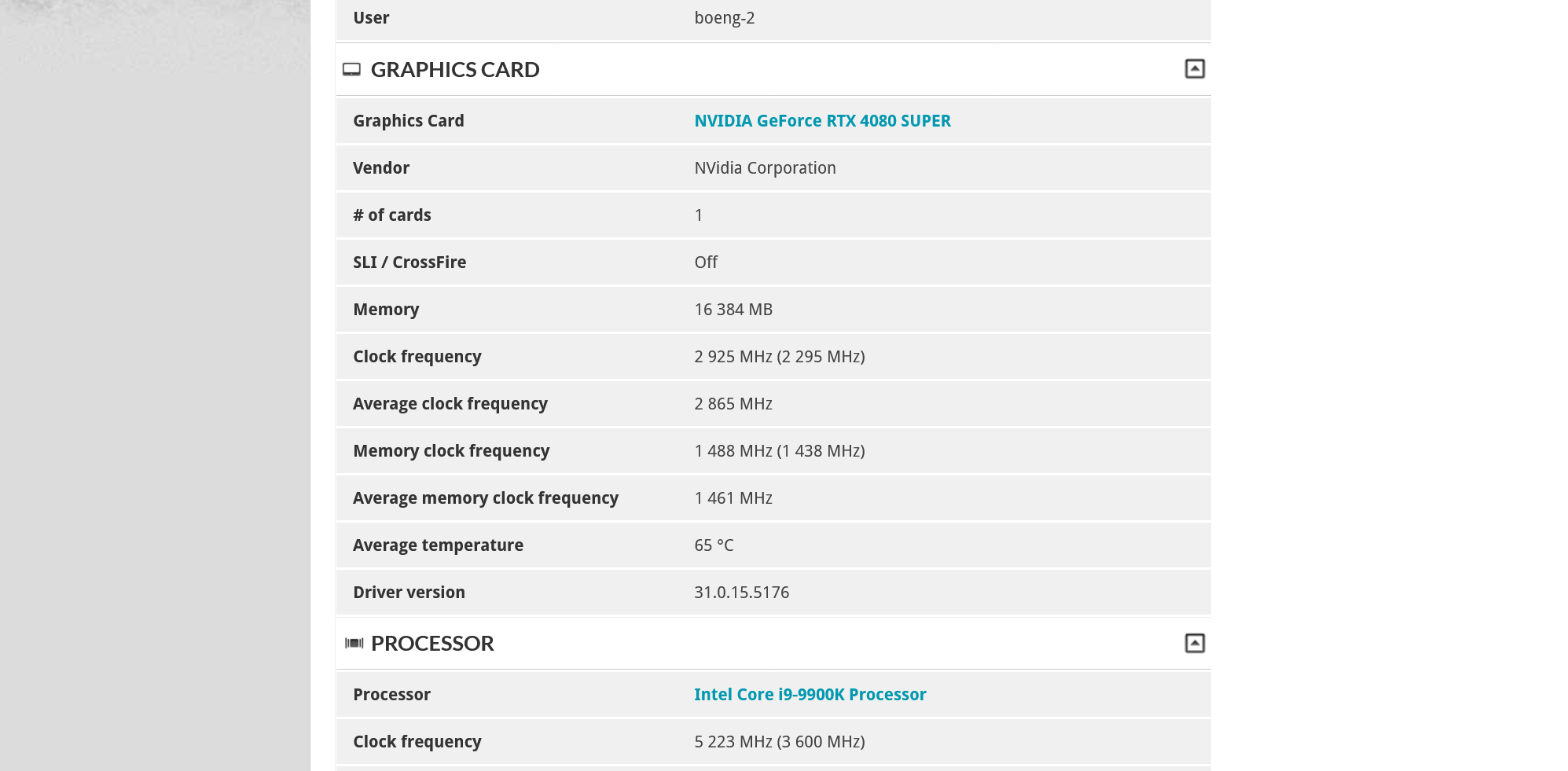Click the 'Memory' row label

click(386, 310)
